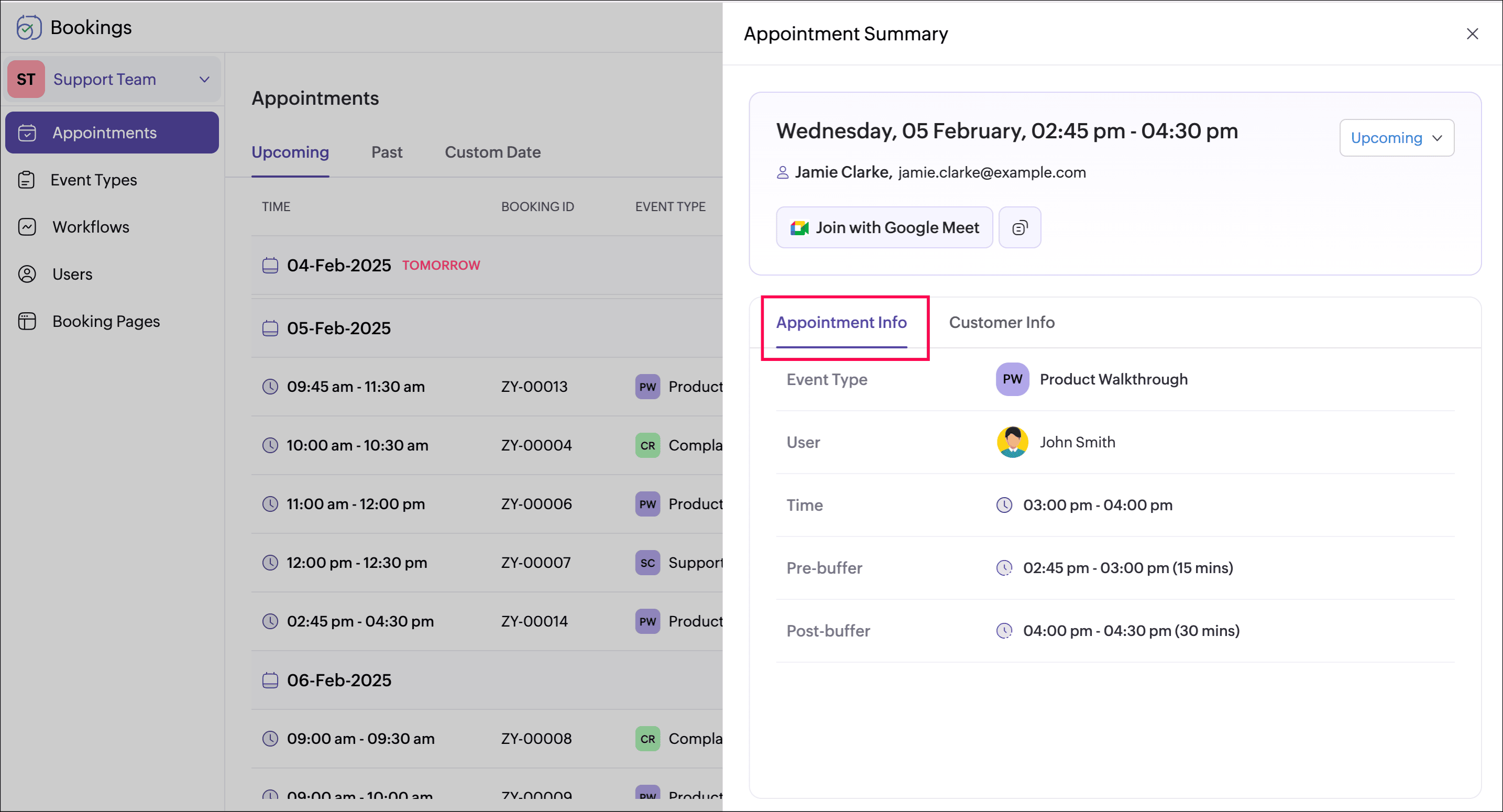Click booking ID ZY-00006
This screenshot has width=1503, height=812.
537,504
